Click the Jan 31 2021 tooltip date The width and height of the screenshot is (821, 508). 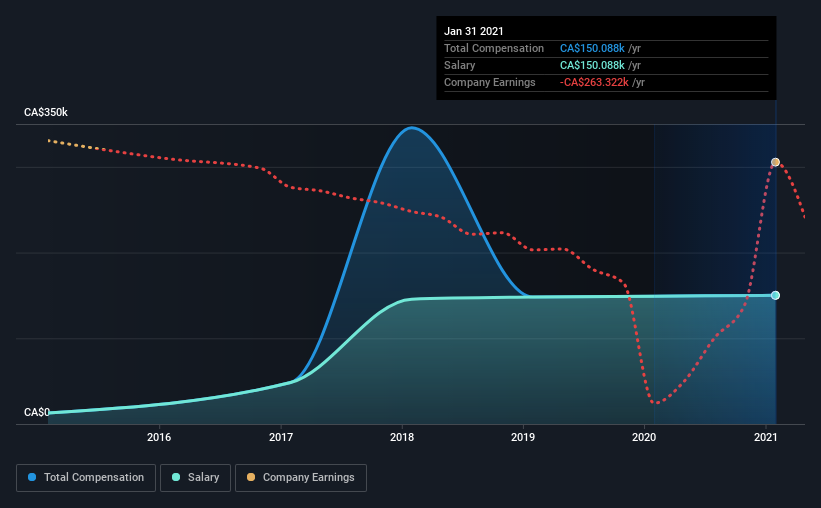pyautogui.click(x=474, y=31)
